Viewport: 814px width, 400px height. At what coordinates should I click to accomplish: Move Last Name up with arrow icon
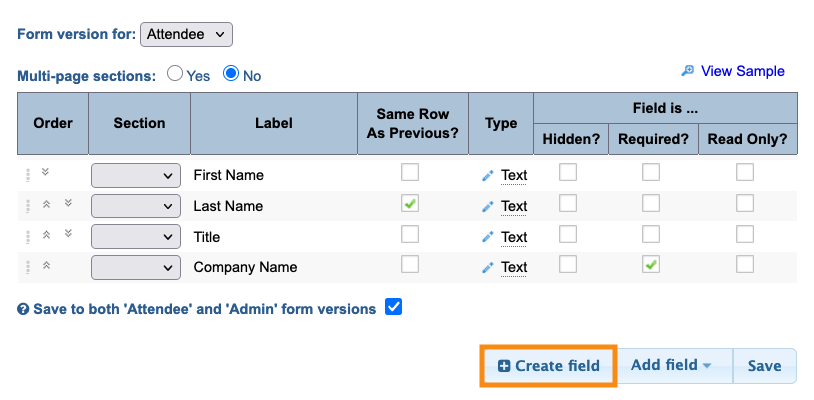46,204
